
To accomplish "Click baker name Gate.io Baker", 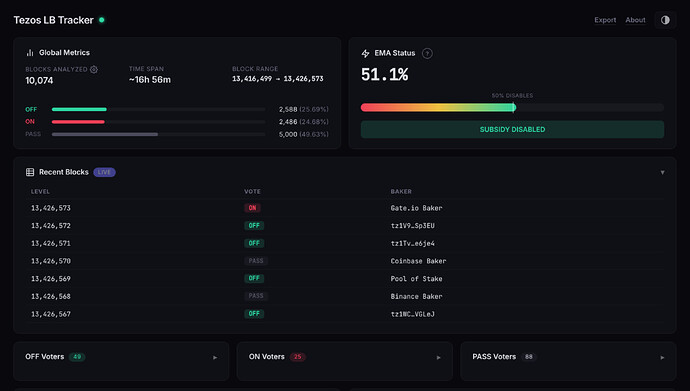I will (x=416, y=208).
